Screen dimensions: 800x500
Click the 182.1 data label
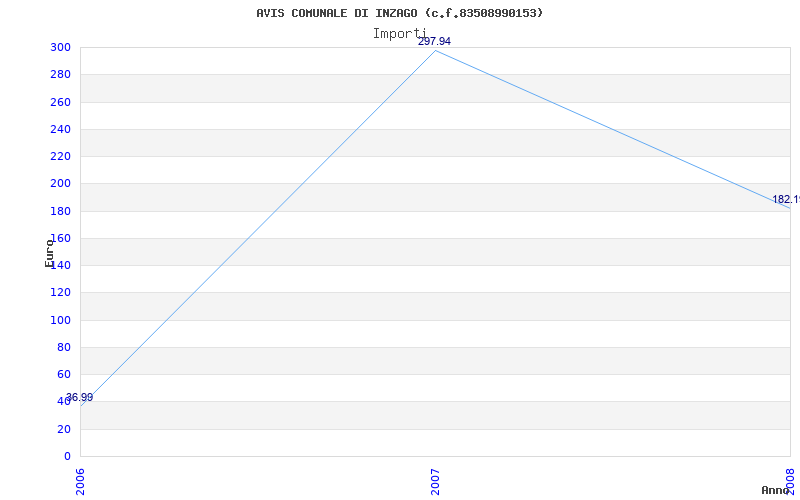click(786, 199)
